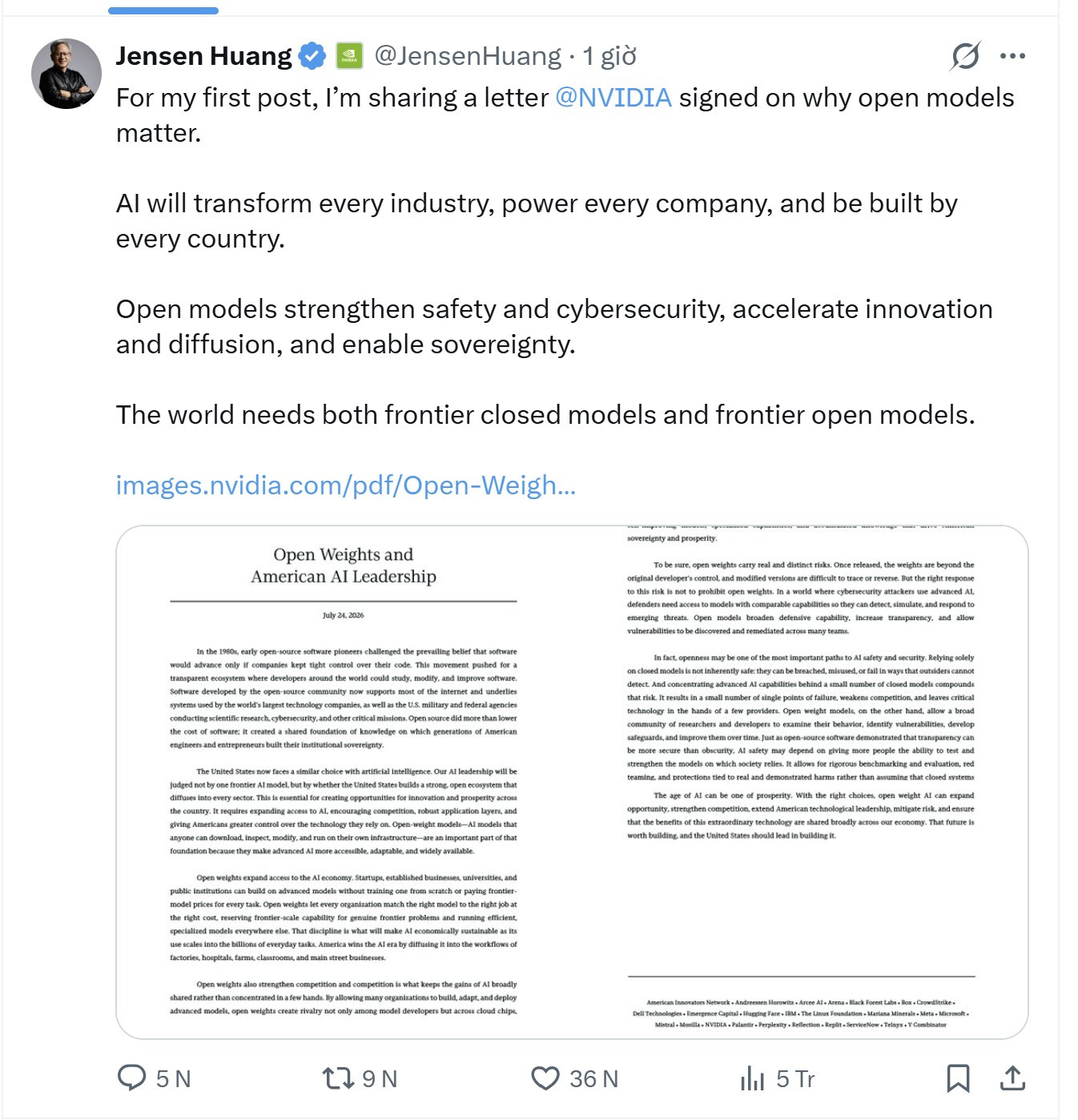This screenshot has height=1120, width=1078.
Task: Open the @NVIDIA mention link
Action: 613,98
